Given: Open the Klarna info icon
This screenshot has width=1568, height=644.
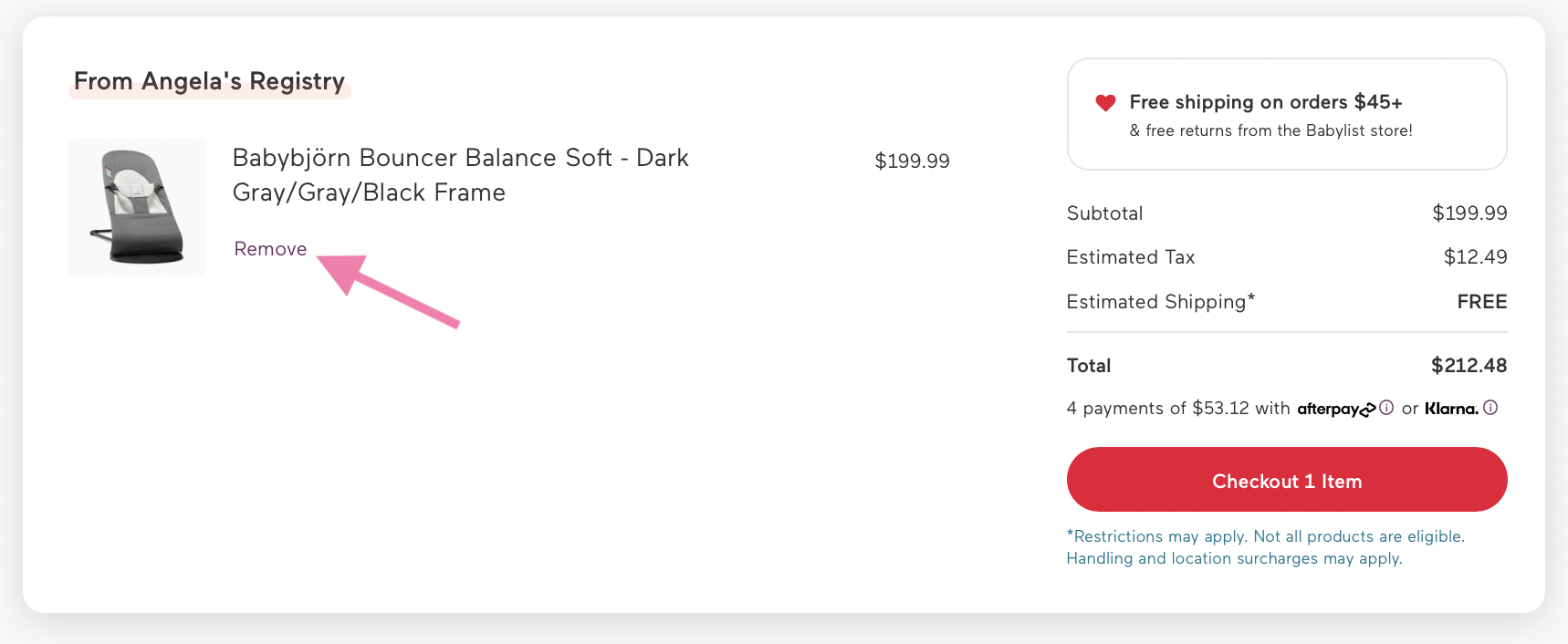Looking at the screenshot, I should tap(1490, 408).
